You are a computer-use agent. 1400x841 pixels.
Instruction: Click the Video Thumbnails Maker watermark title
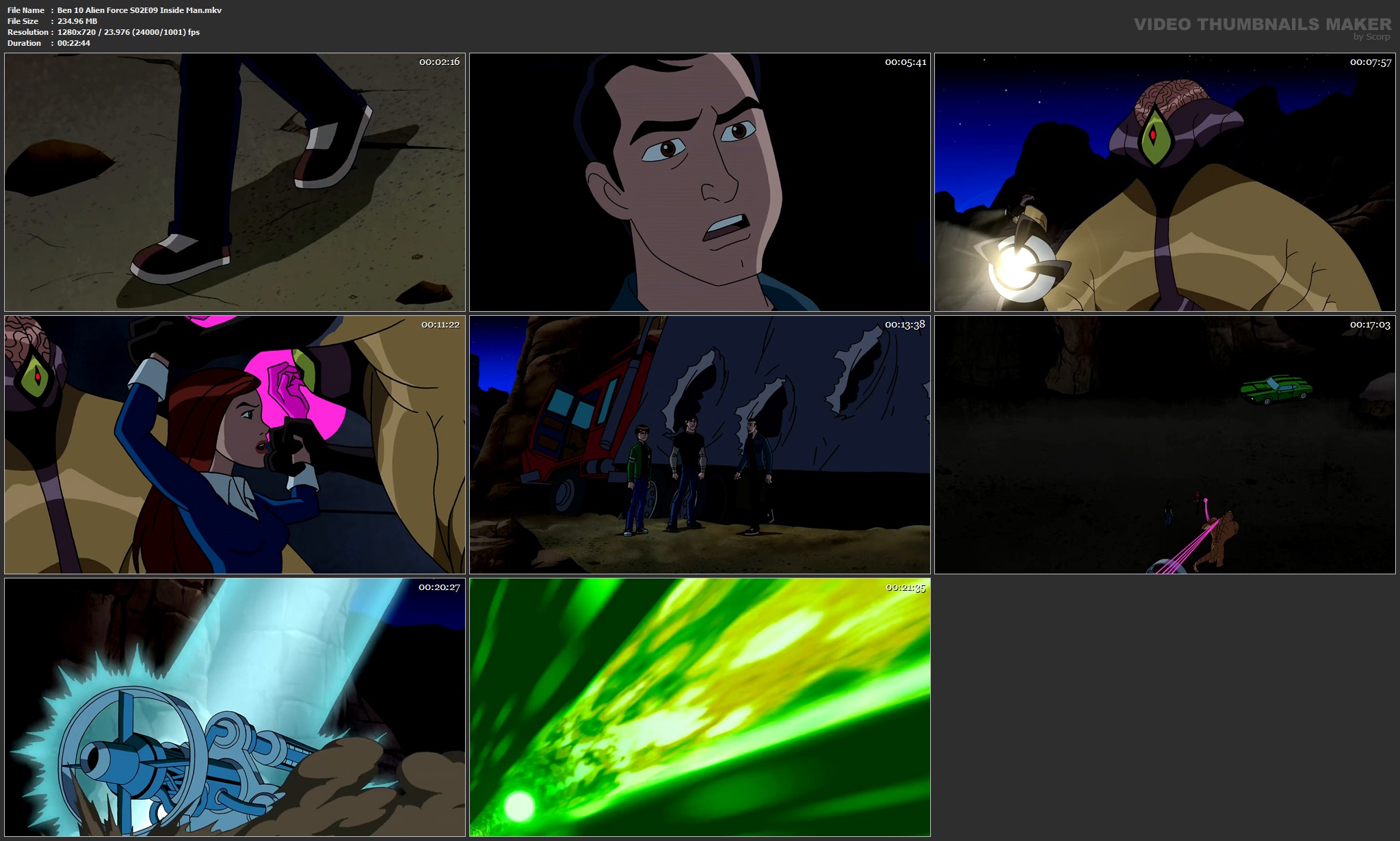tap(1262, 24)
